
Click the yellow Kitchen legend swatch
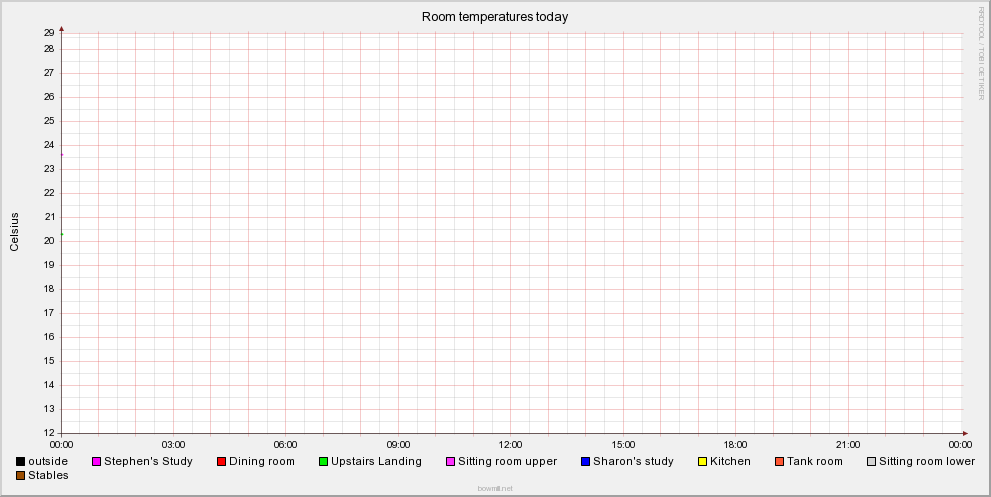[x=703, y=461]
